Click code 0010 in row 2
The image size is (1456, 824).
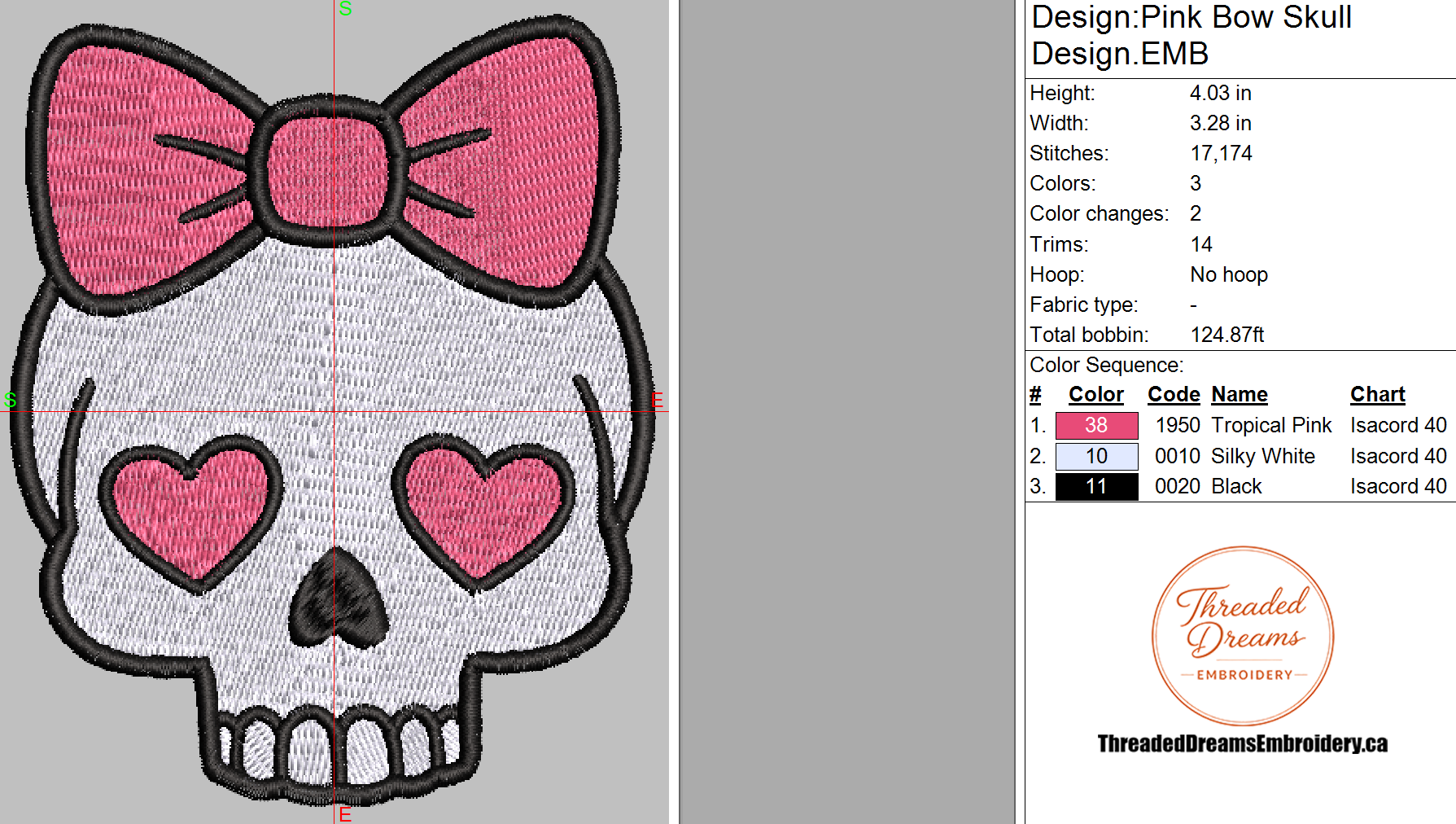1178,456
